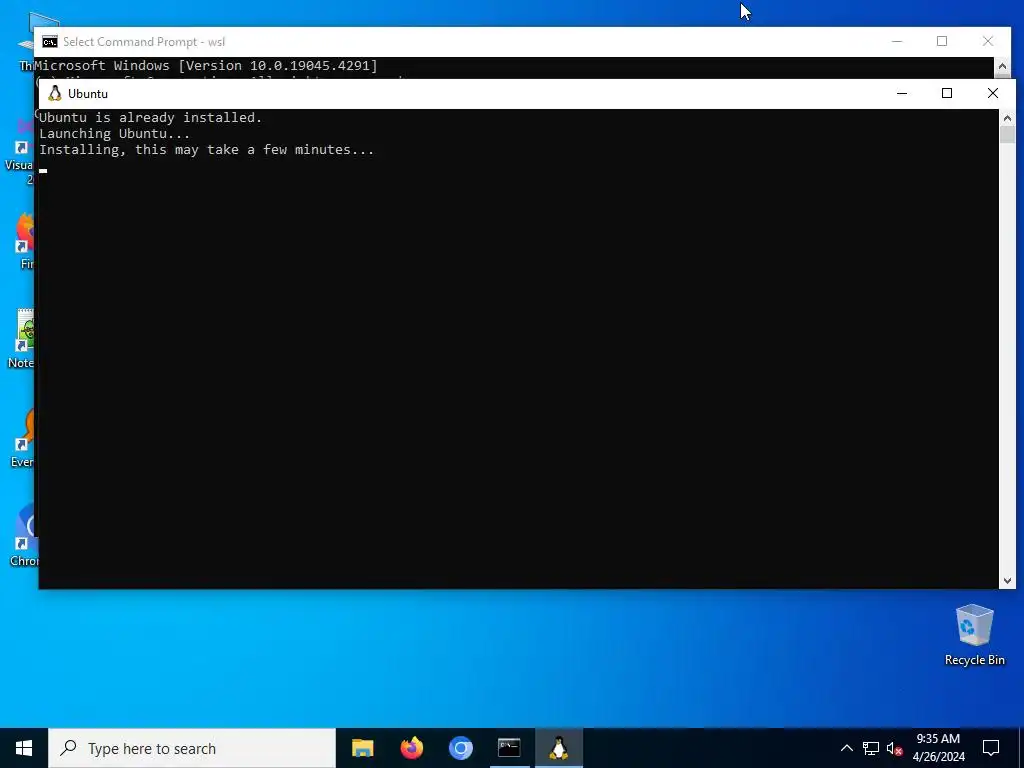Open the Recycle Bin desktop icon
This screenshot has height=768, width=1024.
[974, 635]
